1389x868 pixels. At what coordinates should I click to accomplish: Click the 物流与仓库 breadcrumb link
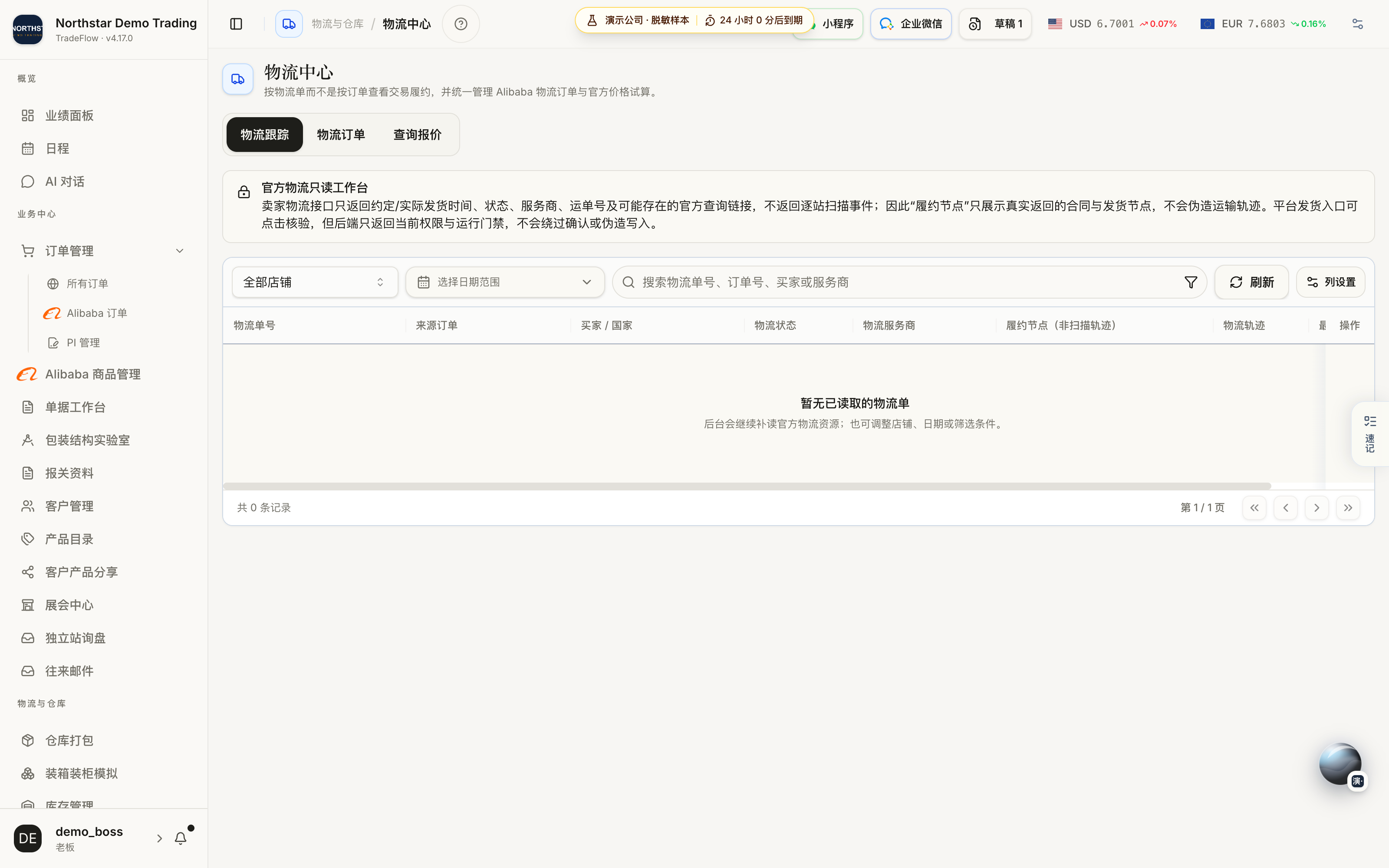click(x=338, y=23)
